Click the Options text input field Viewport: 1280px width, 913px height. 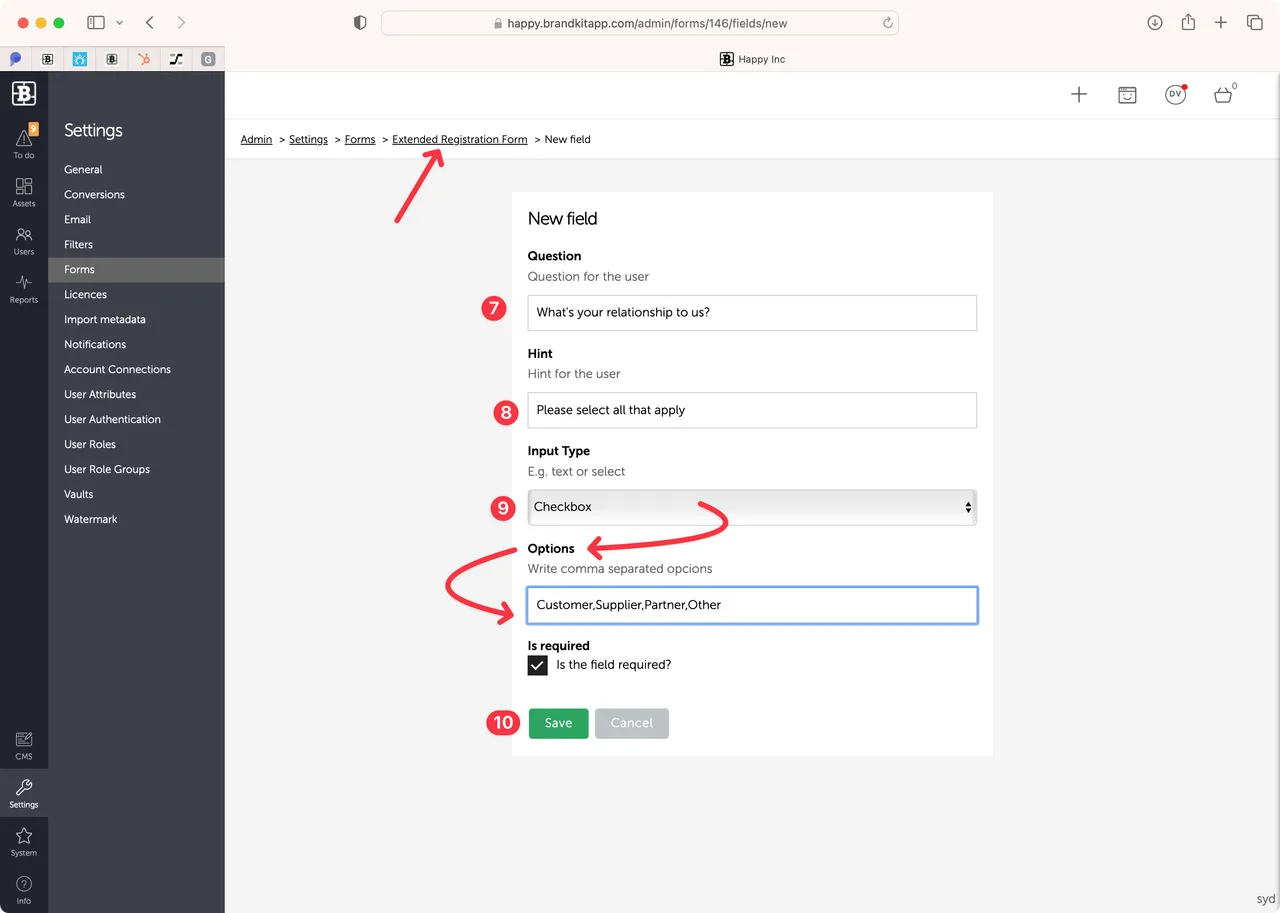(751, 605)
